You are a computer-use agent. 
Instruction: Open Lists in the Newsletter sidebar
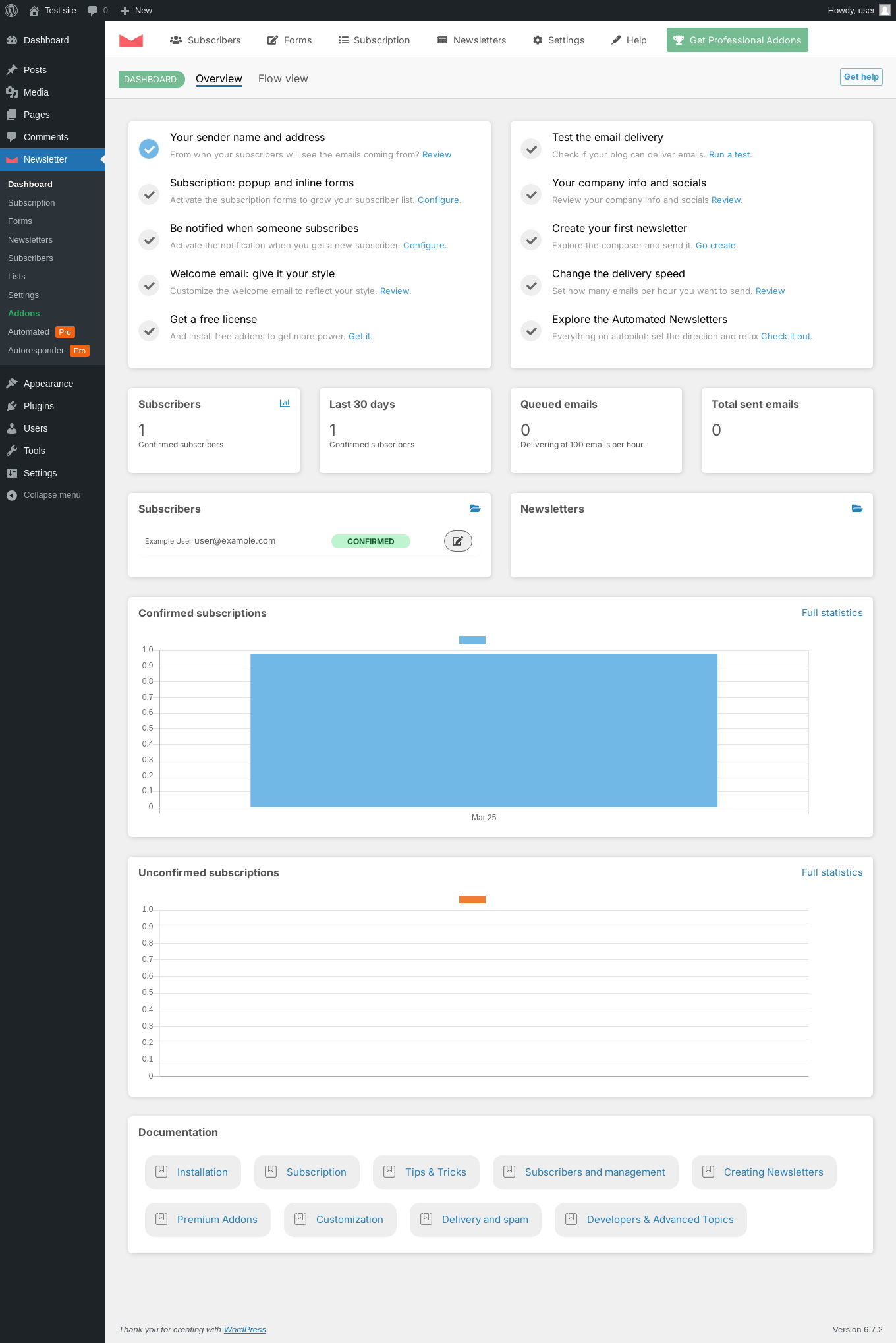pyautogui.click(x=16, y=277)
